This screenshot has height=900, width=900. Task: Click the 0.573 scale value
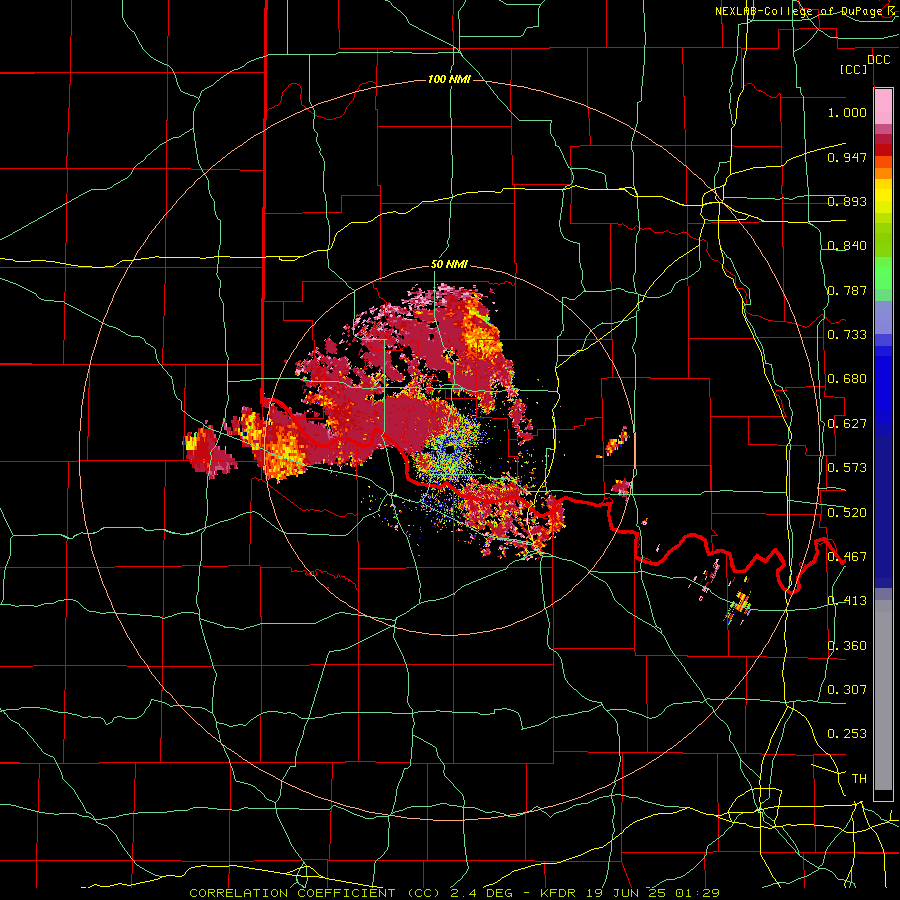pyautogui.click(x=847, y=468)
